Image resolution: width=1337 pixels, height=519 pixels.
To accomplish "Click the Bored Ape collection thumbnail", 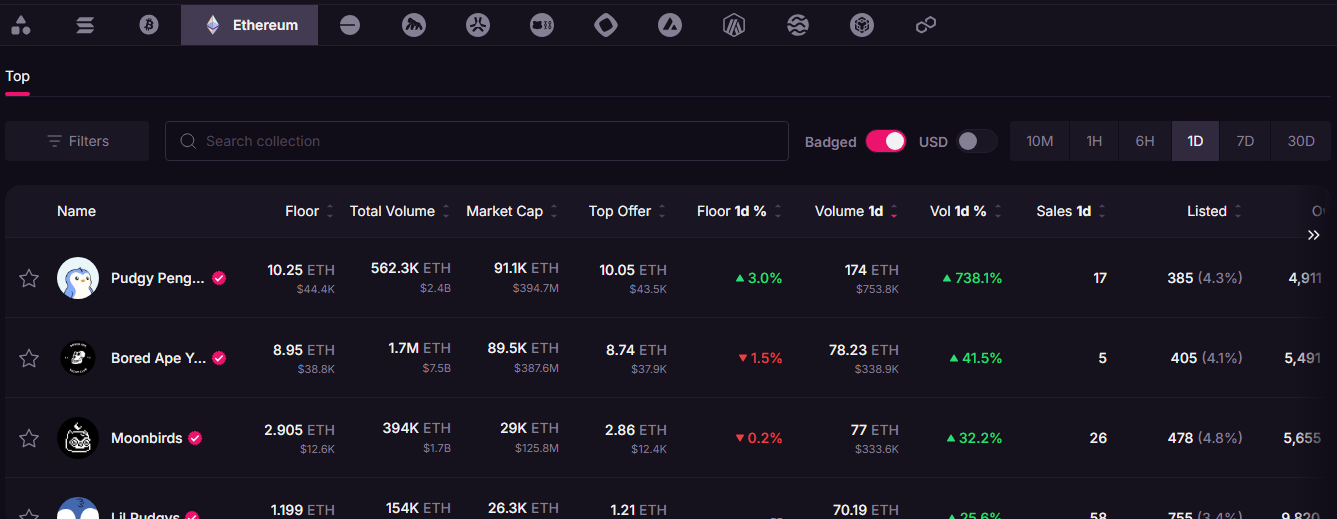I will coord(78,358).
